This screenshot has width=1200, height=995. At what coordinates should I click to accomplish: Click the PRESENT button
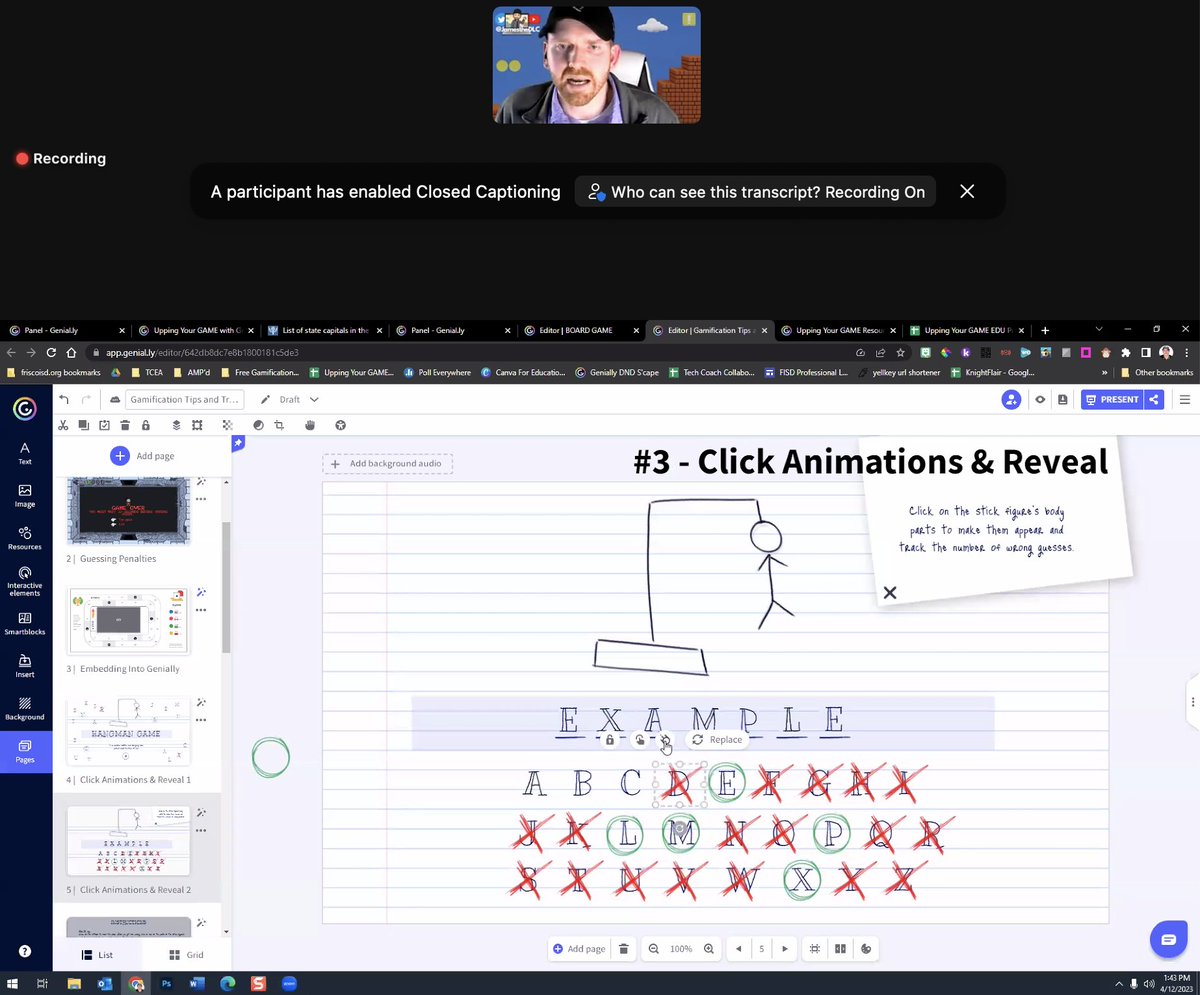click(x=1111, y=399)
